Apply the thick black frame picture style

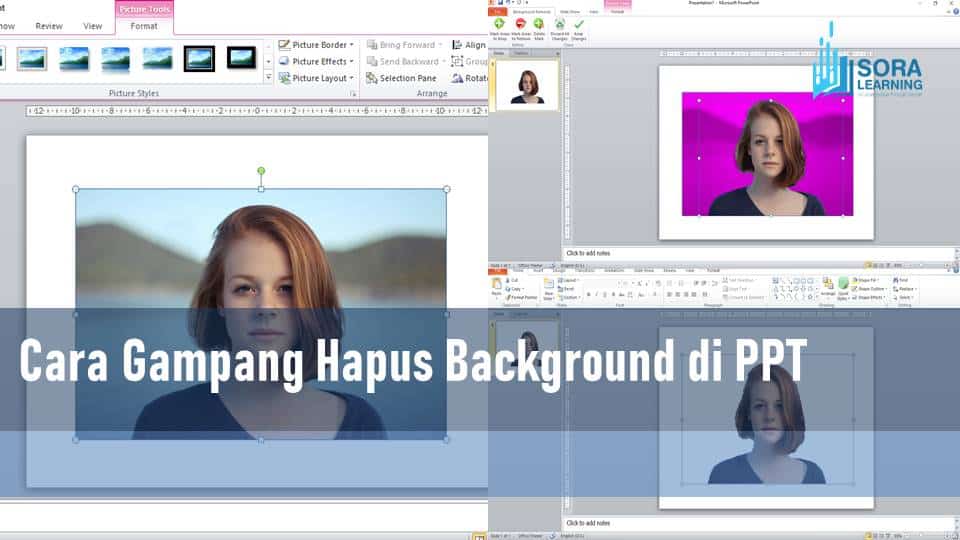241,58
